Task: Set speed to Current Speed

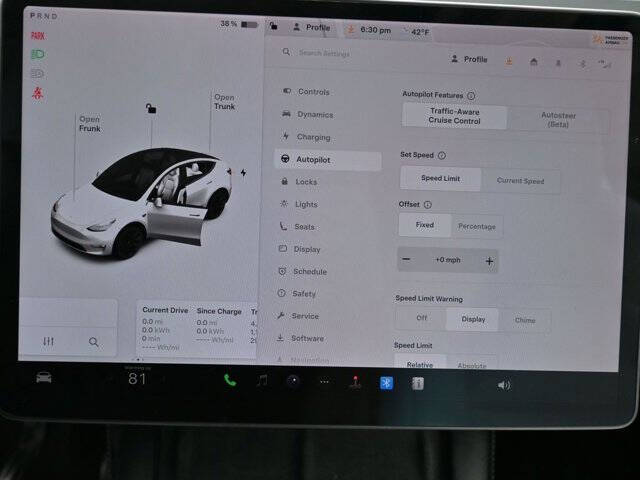Action: (520, 181)
